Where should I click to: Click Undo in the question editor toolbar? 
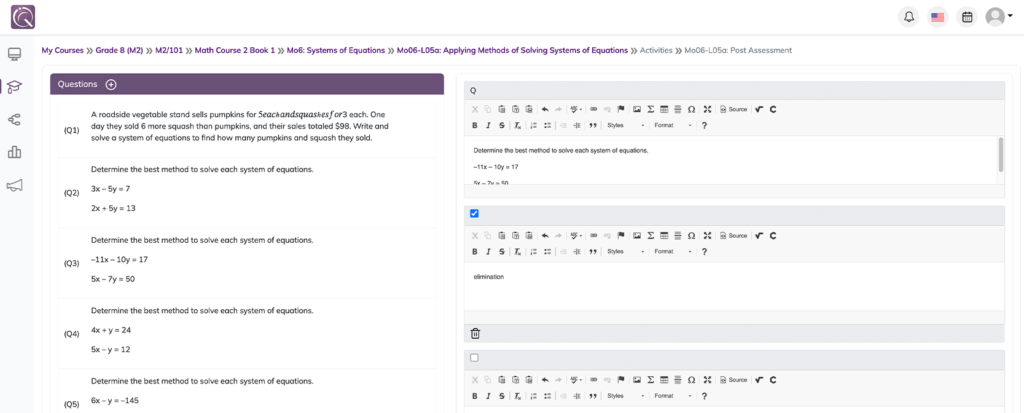(x=545, y=109)
